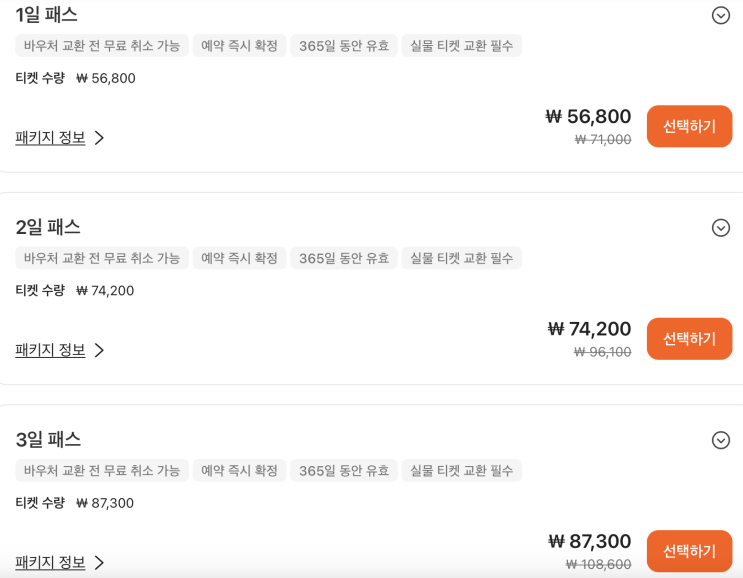Click 선택하기 for the 2일 패스
The height and width of the screenshot is (578, 743).
click(689, 339)
